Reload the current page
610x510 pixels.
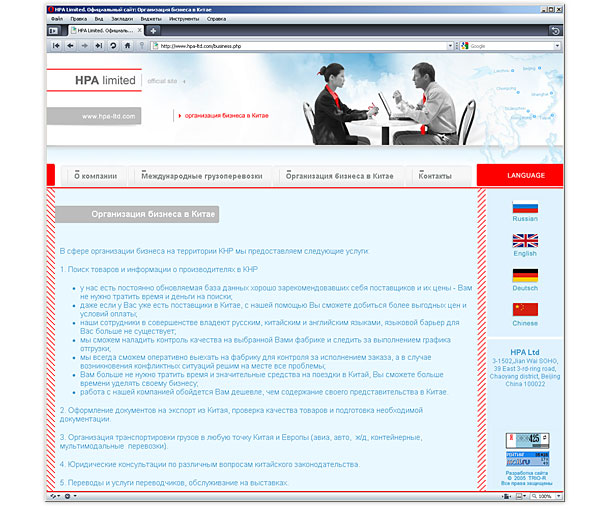pos(113,46)
